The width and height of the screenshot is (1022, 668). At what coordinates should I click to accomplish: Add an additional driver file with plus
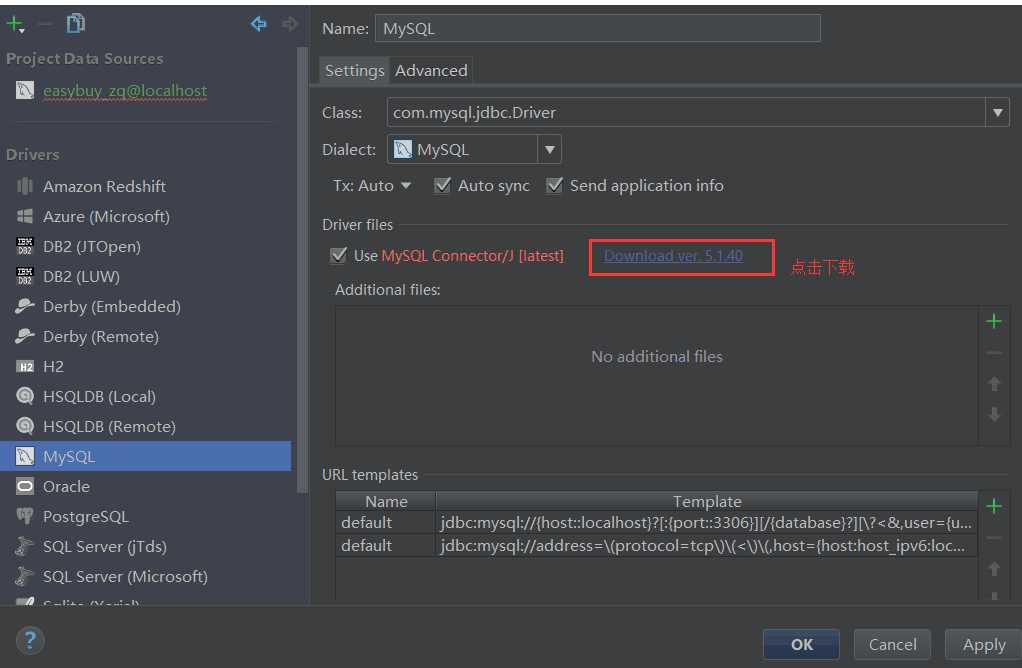(993, 321)
